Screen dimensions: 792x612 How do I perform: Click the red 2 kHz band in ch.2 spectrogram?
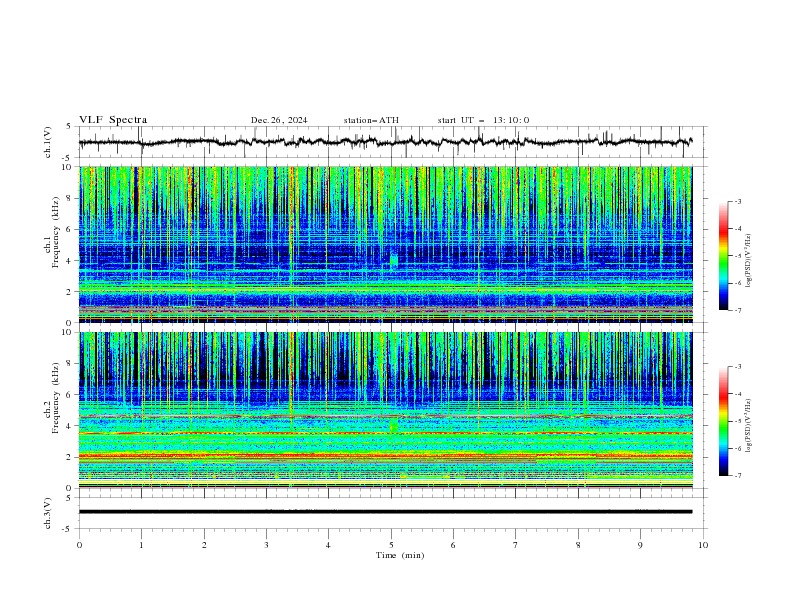click(385, 455)
